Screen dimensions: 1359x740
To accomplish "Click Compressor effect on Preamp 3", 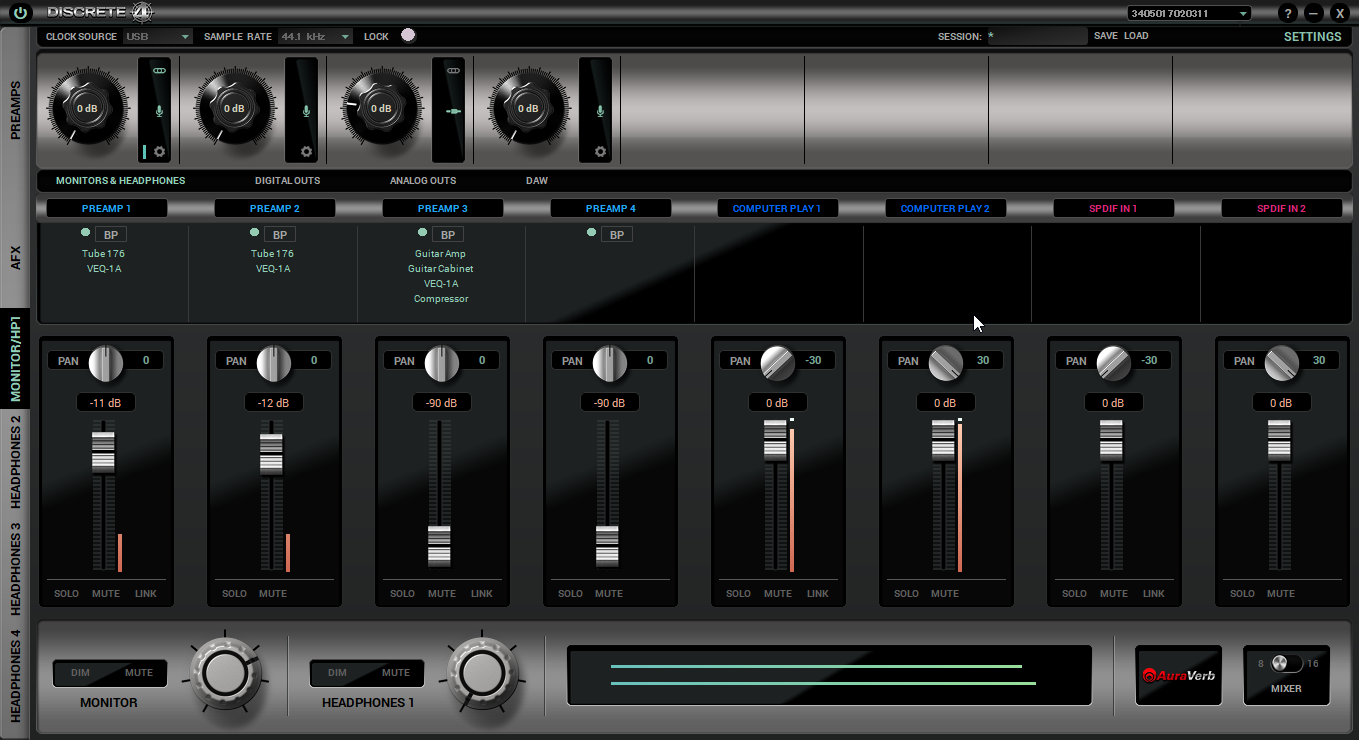I will [441, 299].
